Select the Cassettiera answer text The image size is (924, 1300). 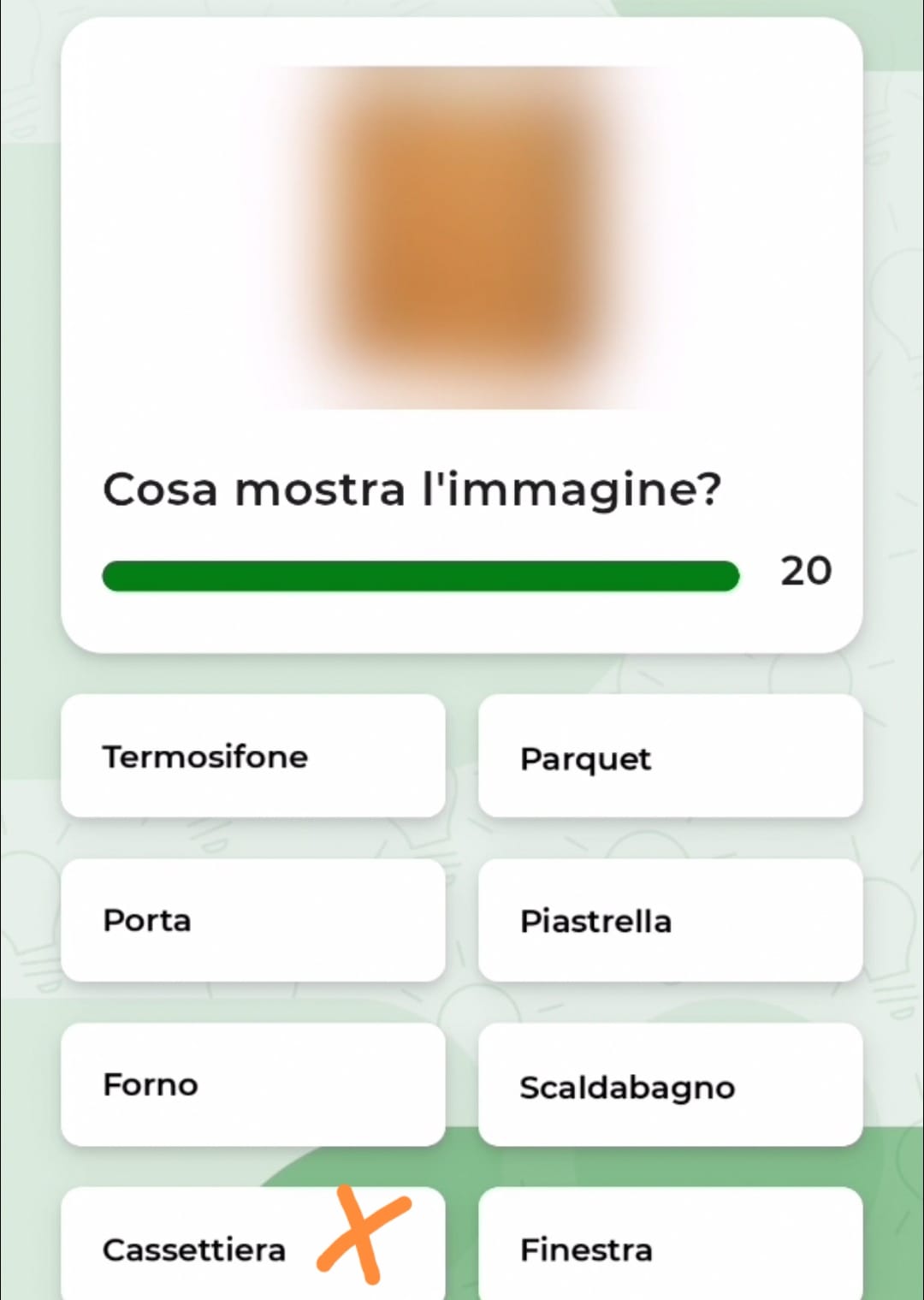coord(194,1250)
